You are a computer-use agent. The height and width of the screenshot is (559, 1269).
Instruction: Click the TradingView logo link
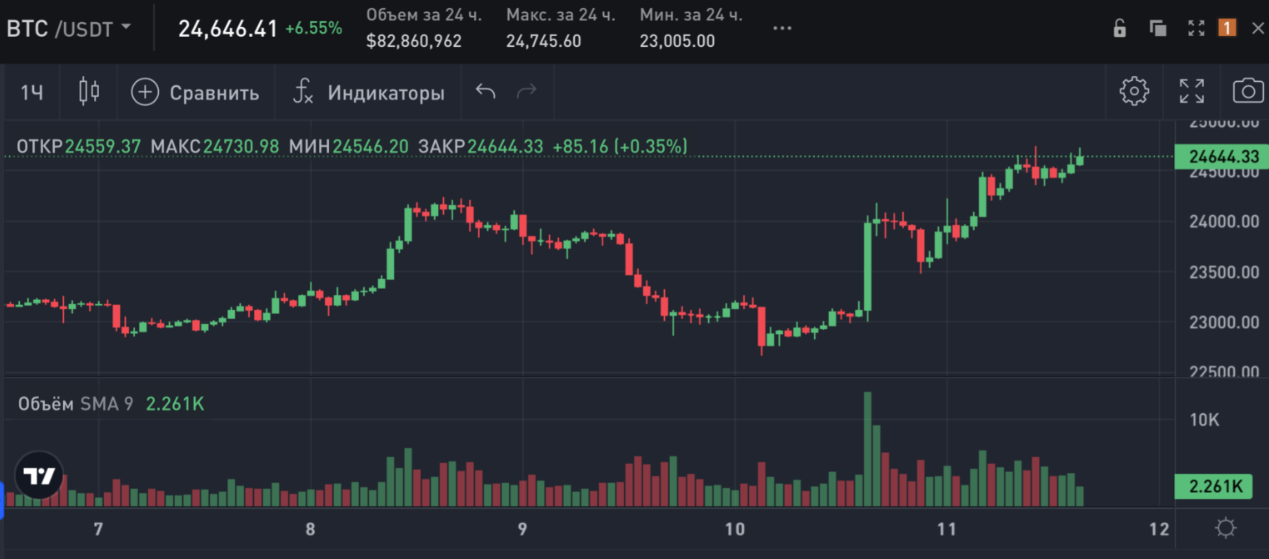pos(40,476)
